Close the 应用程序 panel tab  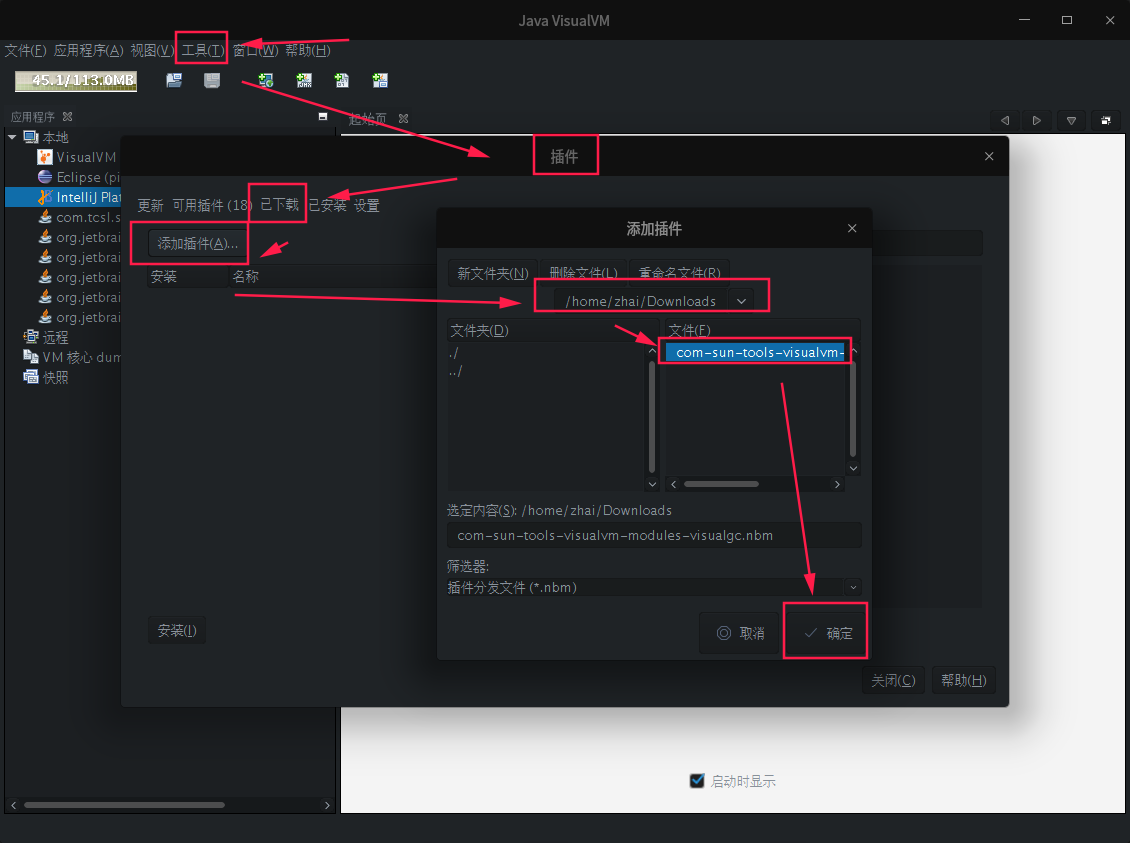point(68,117)
